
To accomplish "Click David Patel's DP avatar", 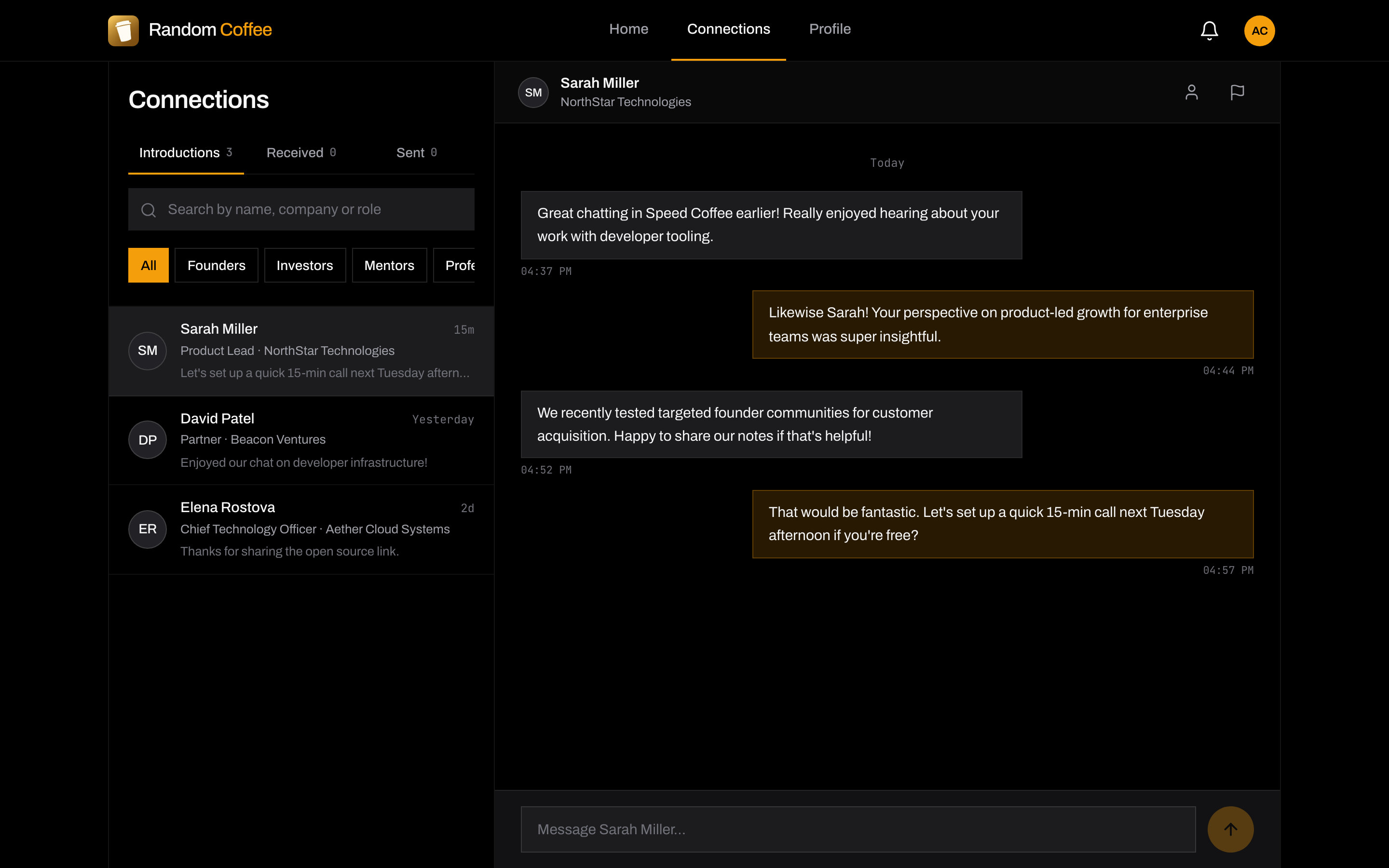I will pyautogui.click(x=148, y=440).
